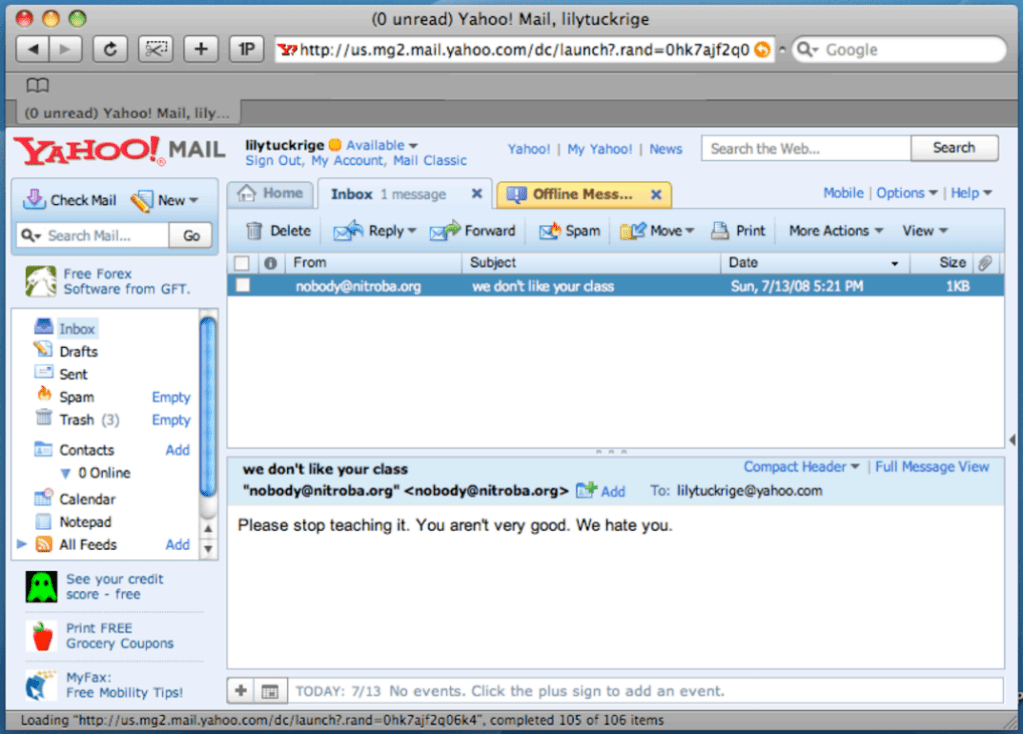Reload the page in browser toolbar

tap(110, 49)
